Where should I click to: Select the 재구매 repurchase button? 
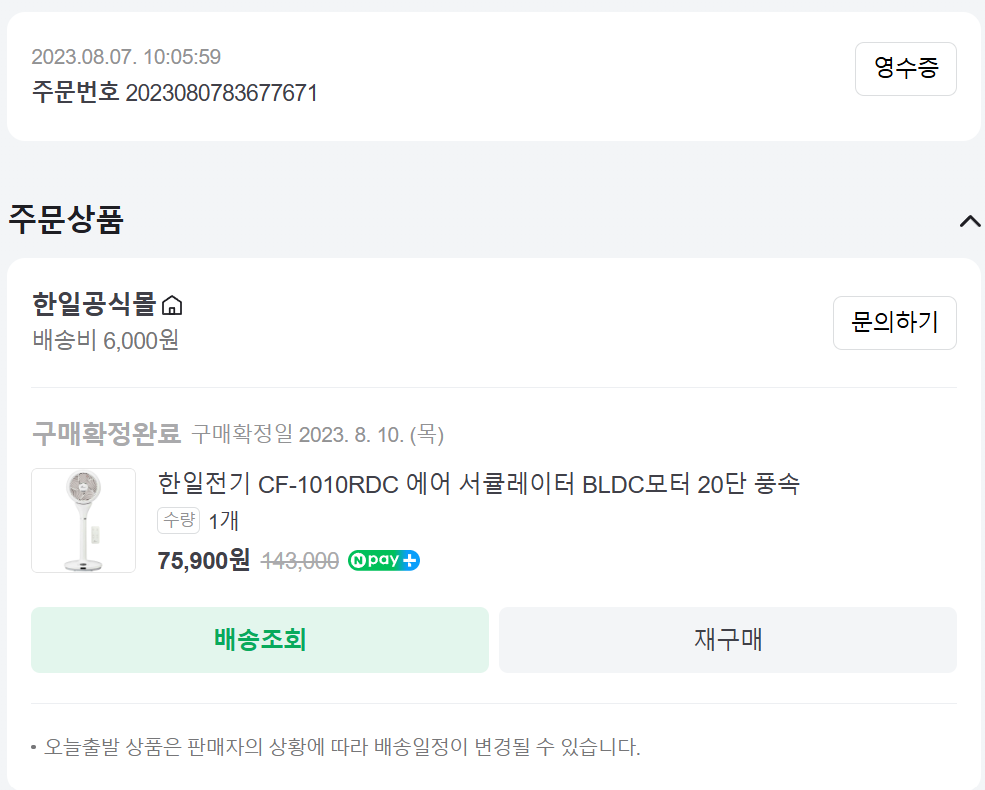[x=728, y=640]
